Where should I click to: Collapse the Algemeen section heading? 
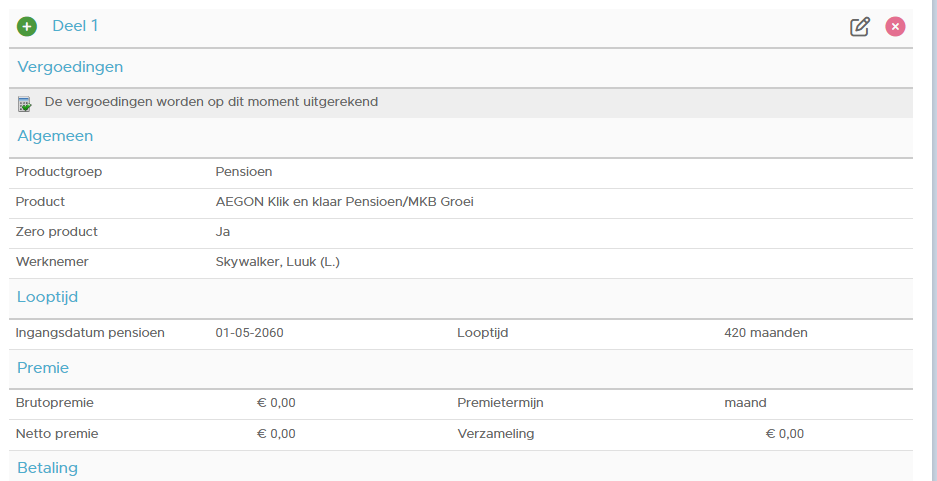tap(55, 136)
